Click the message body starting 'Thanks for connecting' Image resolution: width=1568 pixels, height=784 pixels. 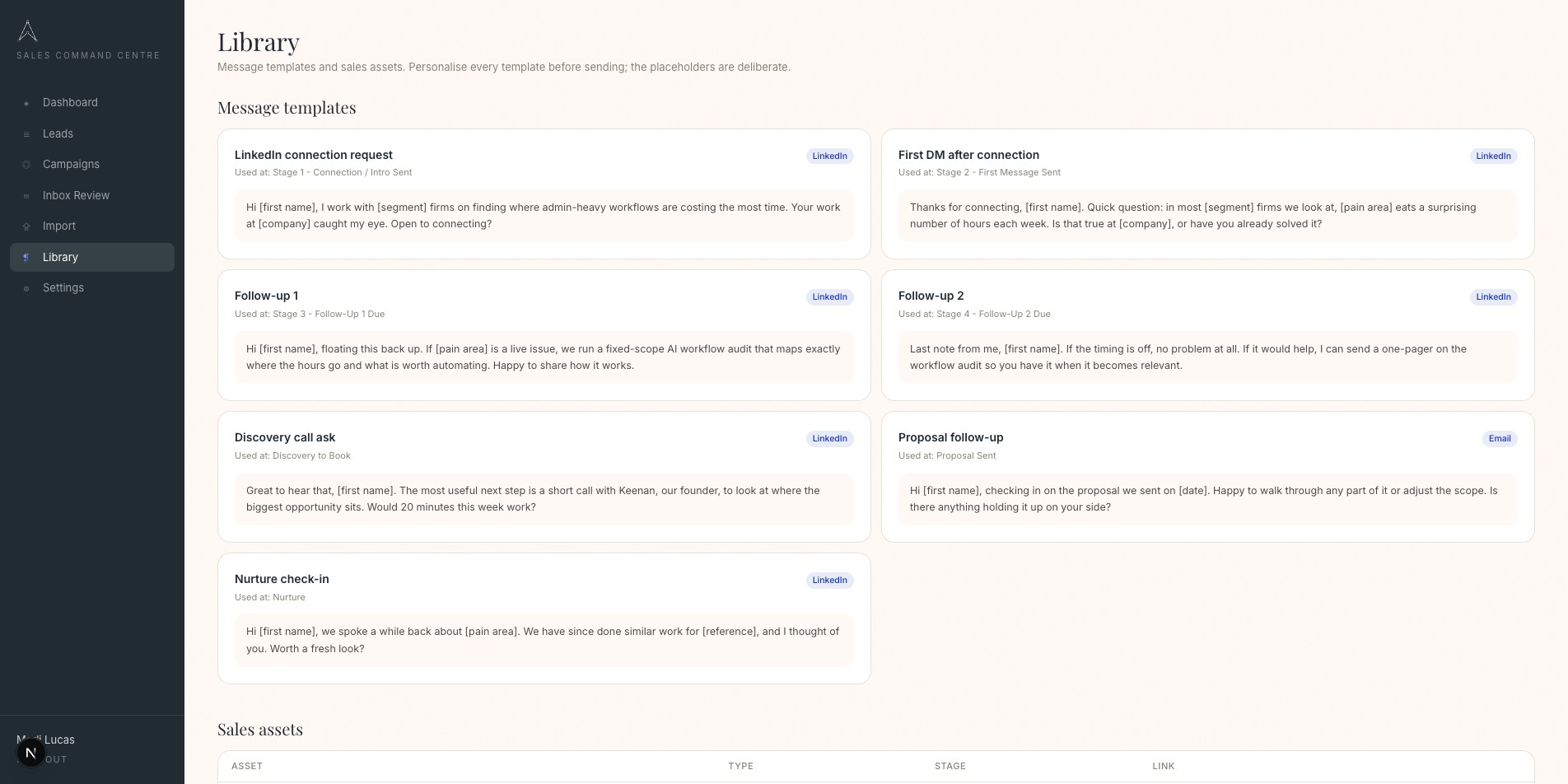pyautogui.click(x=1208, y=216)
